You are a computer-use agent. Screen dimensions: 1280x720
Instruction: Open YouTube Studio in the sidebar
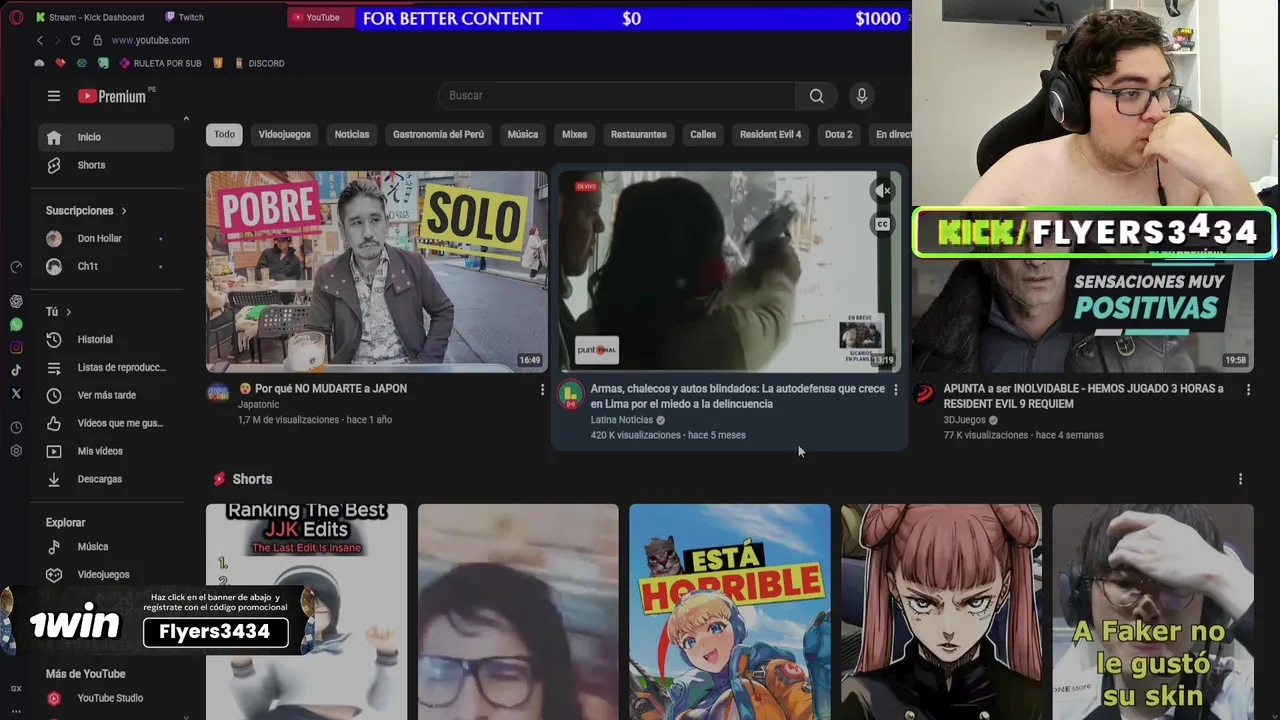(x=106, y=698)
